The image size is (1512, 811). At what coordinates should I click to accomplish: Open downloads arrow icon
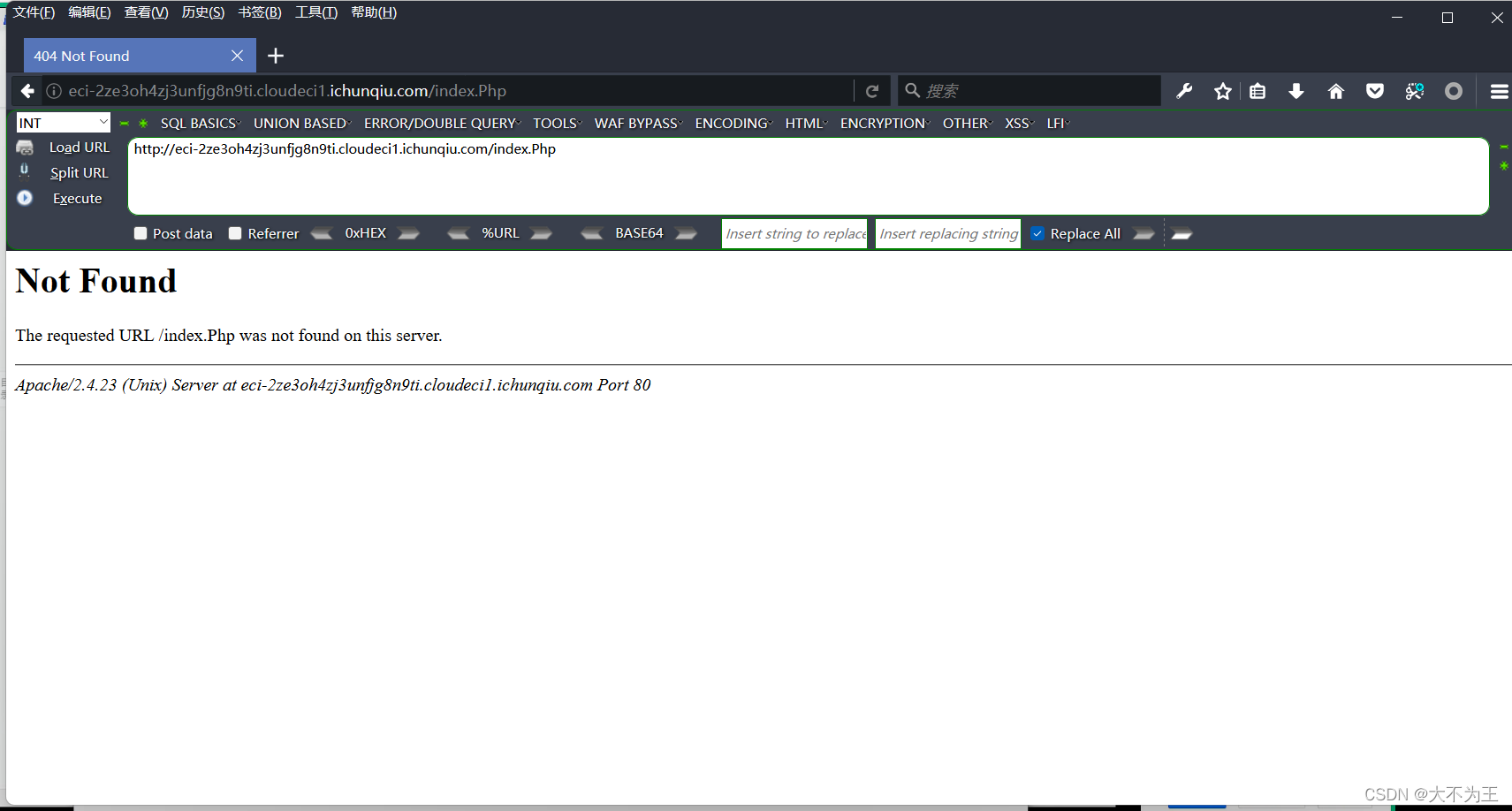(x=1296, y=91)
